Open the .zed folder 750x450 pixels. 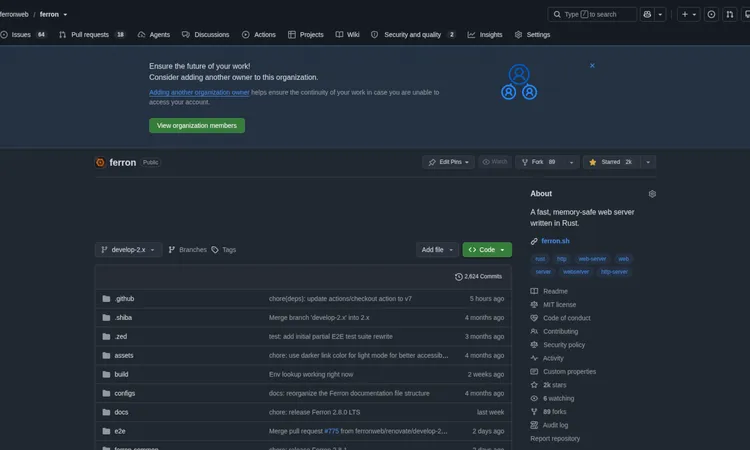pos(121,337)
